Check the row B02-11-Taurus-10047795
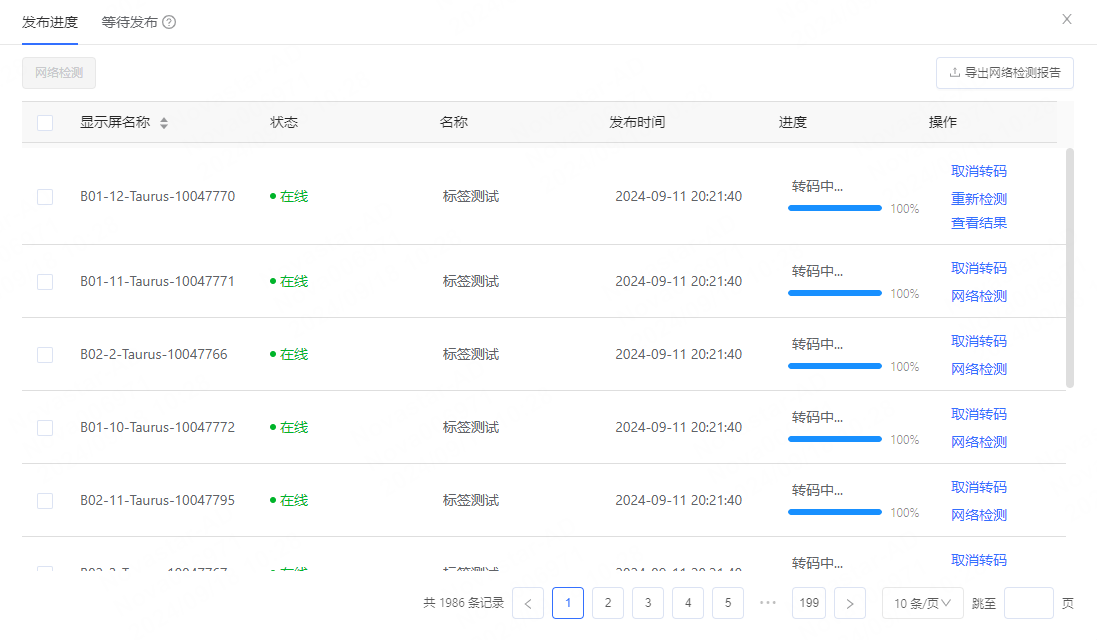Screen dimensions: 1097x640 coord(45,501)
